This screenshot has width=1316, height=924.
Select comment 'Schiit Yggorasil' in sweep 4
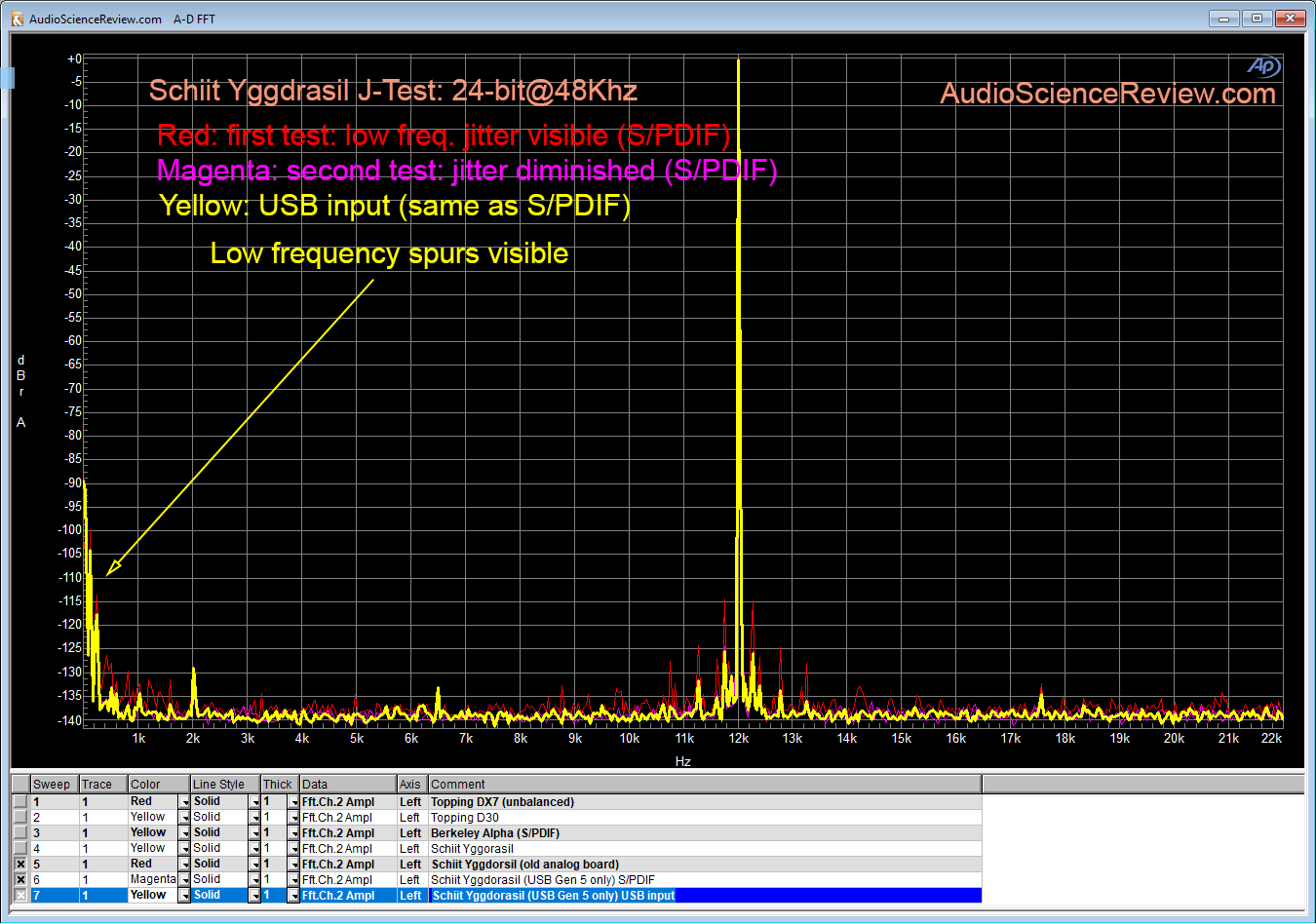click(472, 849)
